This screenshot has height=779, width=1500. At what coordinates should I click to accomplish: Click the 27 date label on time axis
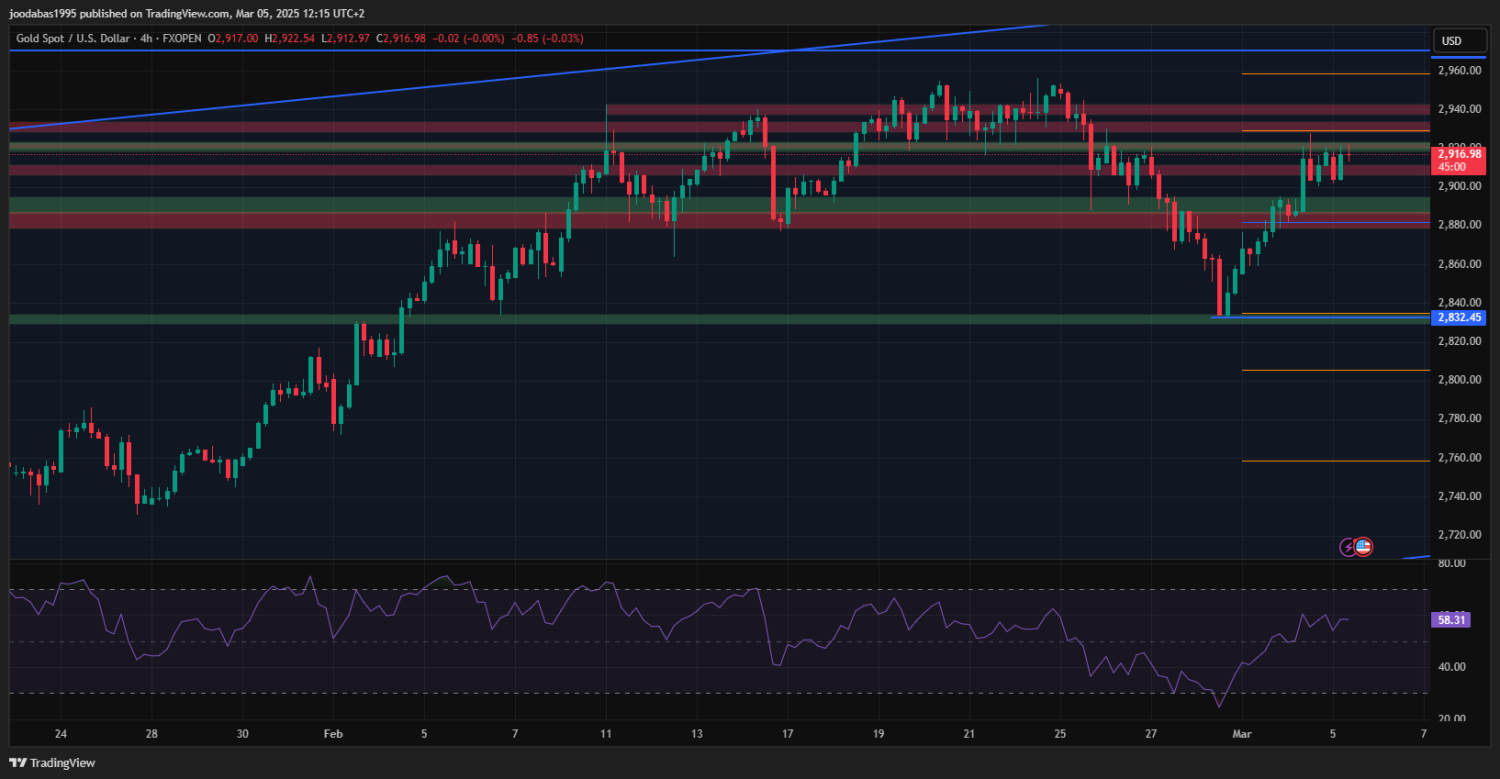[x=1151, y=734]
